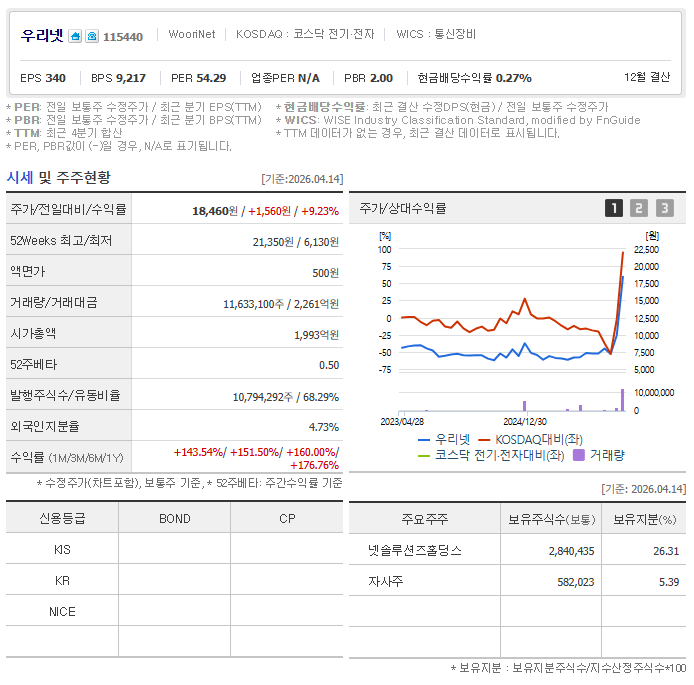Click shareholder 넷솔루션즈홀딩스

point(415,550)
